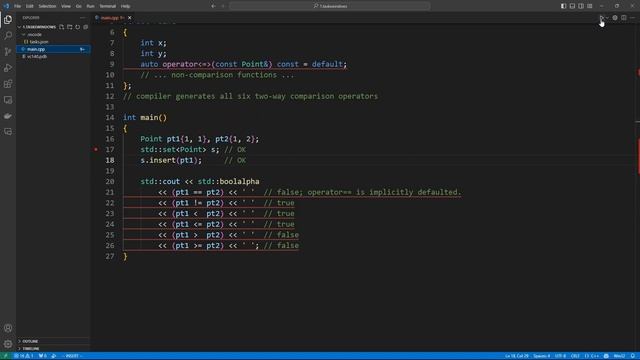
Task: Toggle the bottom panel layout
Action: (x=572, y=6)
